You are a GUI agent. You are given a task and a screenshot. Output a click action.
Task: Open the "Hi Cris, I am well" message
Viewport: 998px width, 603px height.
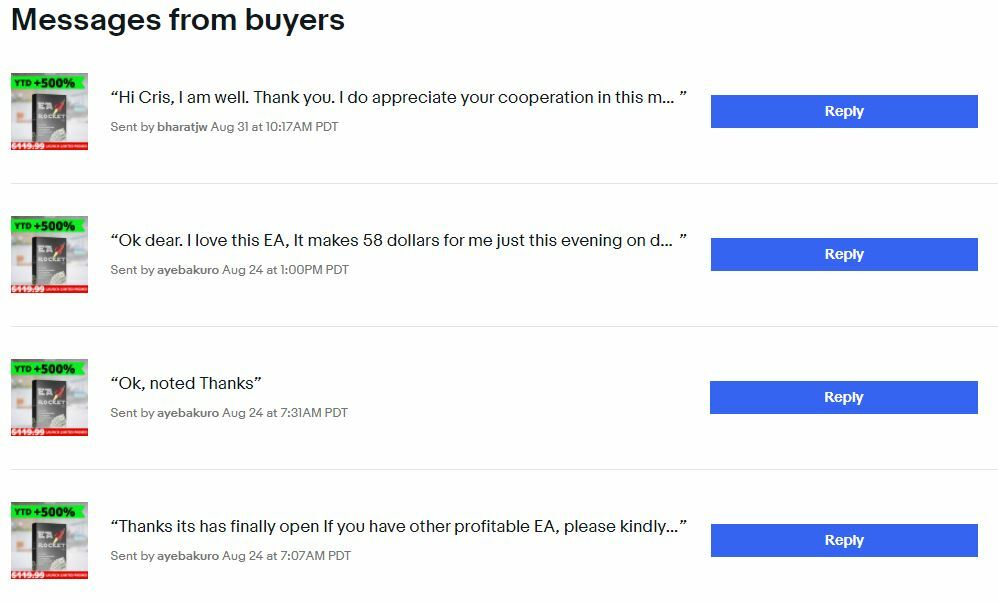pyautogui.click(x=398, y=97)
